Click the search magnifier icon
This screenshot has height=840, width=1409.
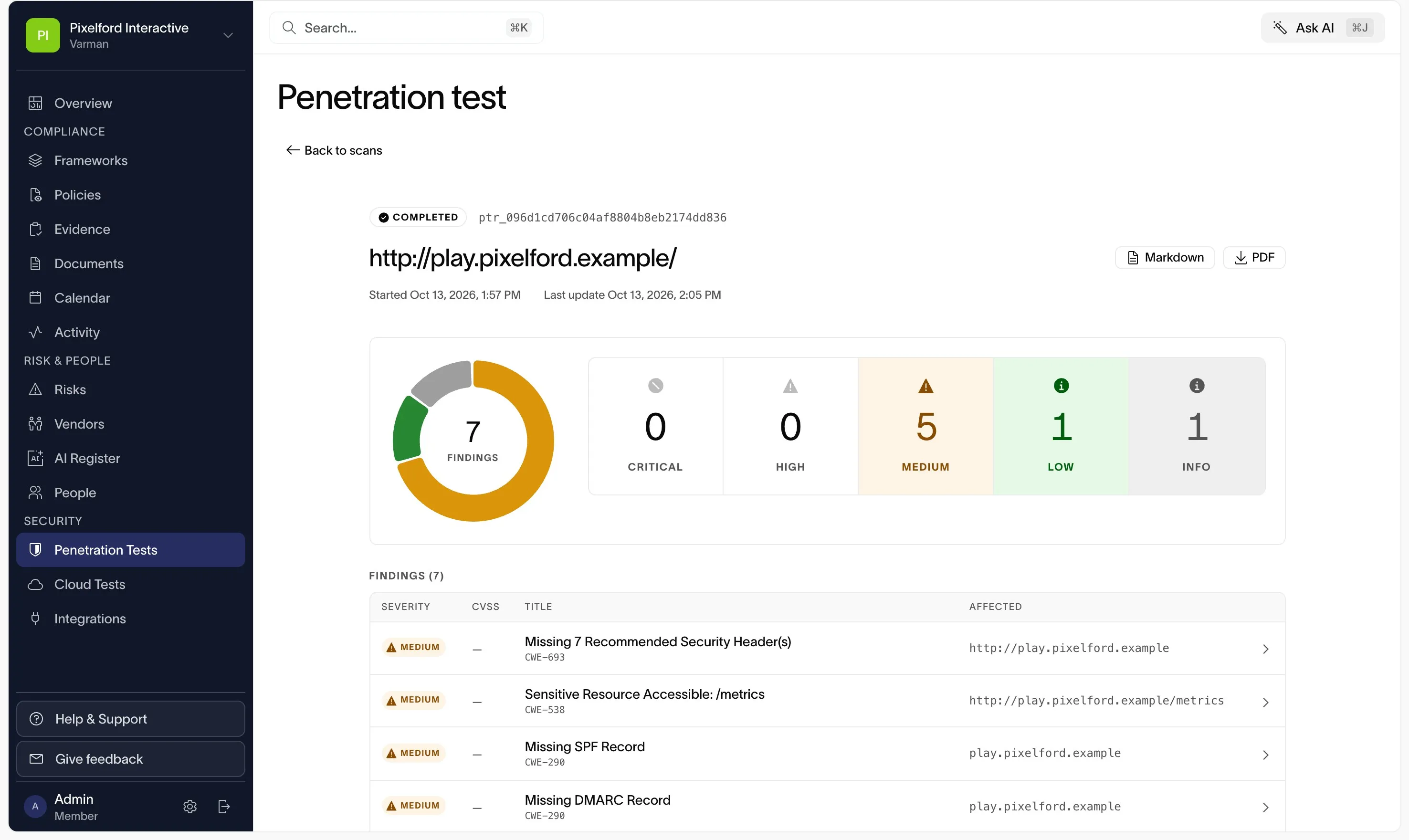289,28
